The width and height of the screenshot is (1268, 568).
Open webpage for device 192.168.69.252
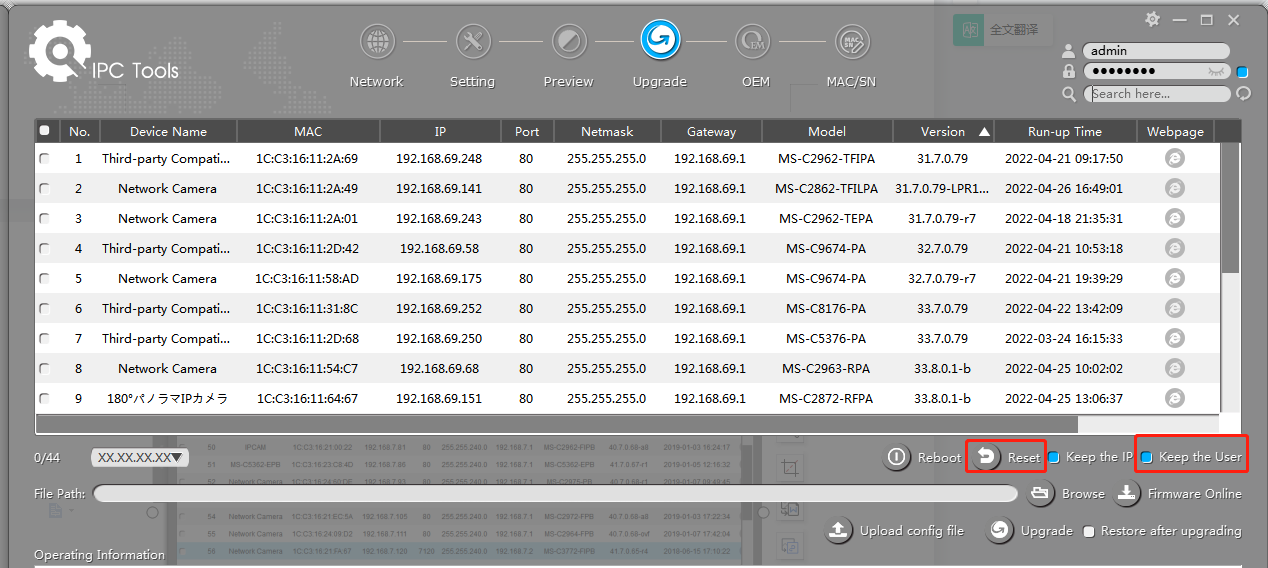pos(1175,308)
